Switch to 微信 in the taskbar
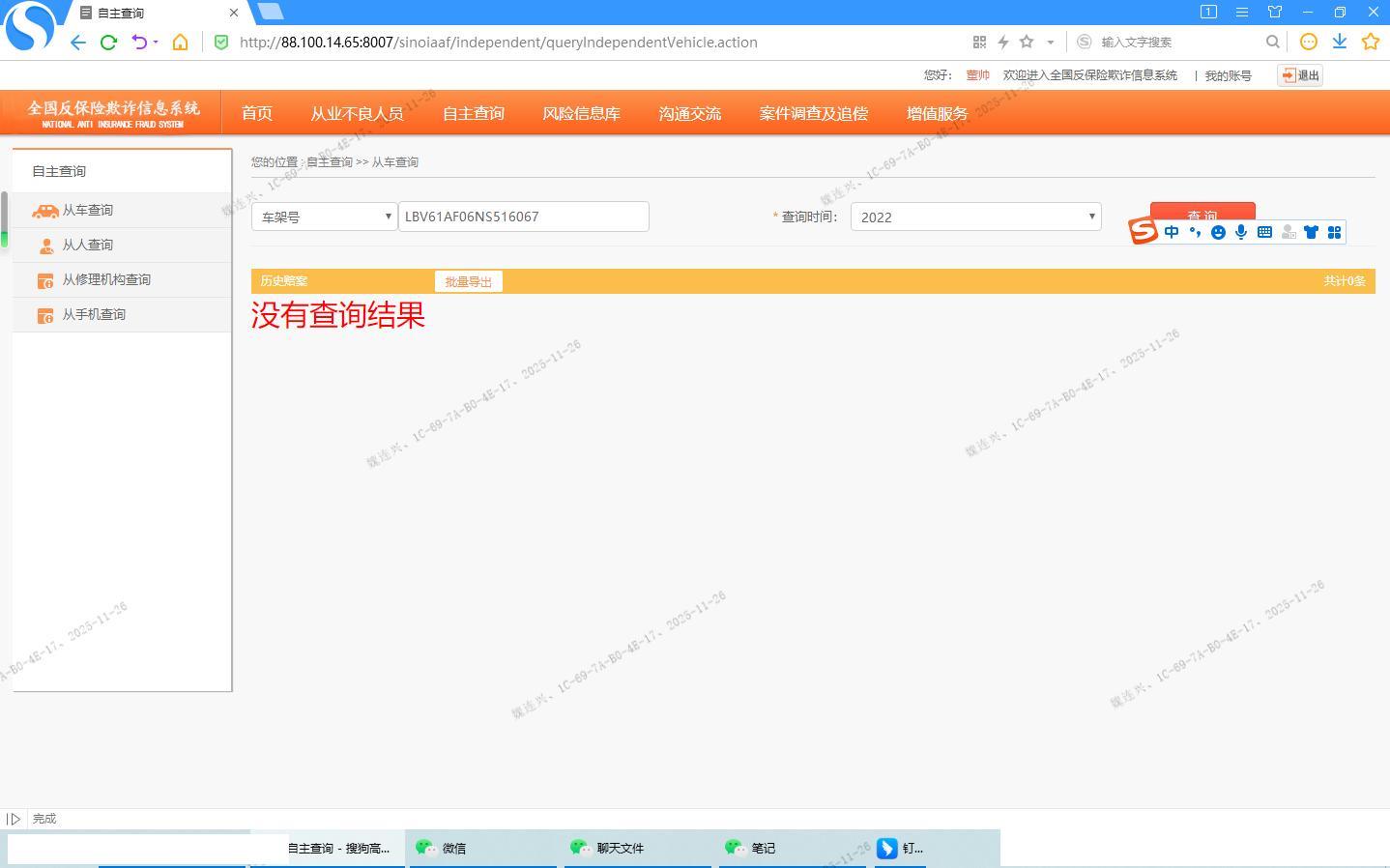Screen dimensions: 1390x868 [x=453, y=848]
